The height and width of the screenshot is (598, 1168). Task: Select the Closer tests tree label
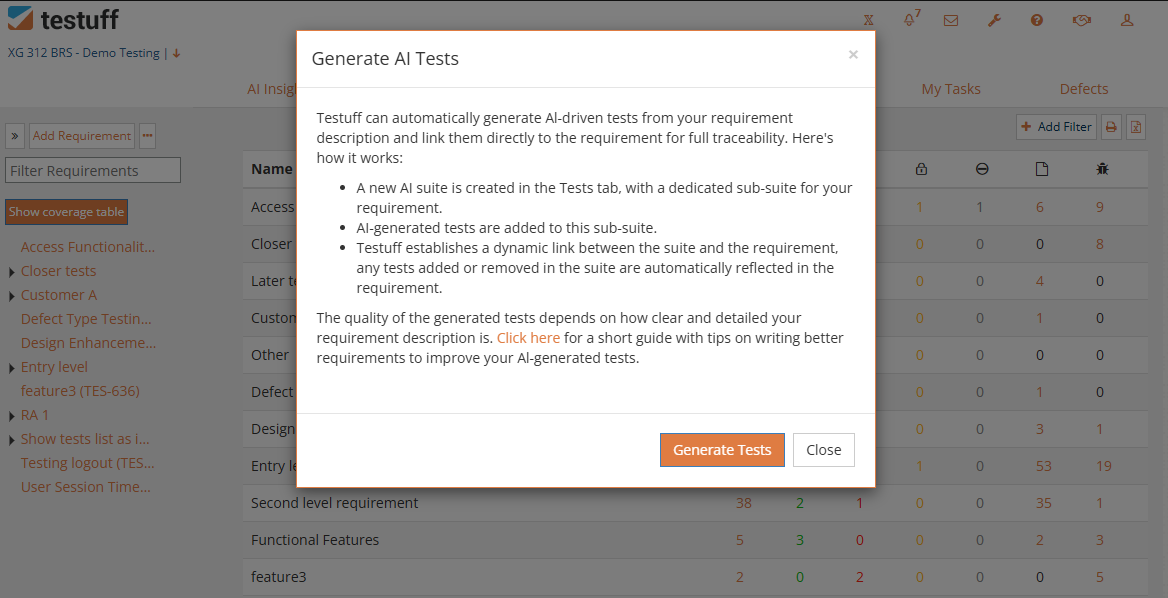58,270
